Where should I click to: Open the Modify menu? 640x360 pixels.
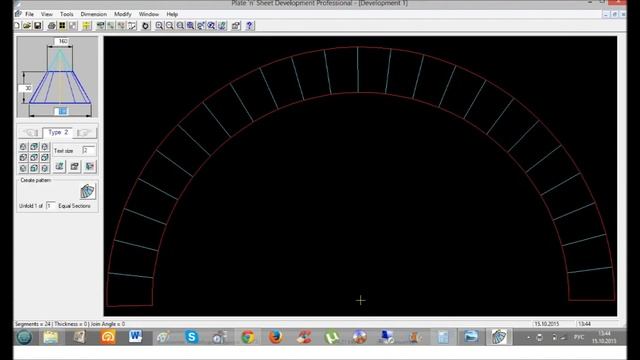coord(122,14)
